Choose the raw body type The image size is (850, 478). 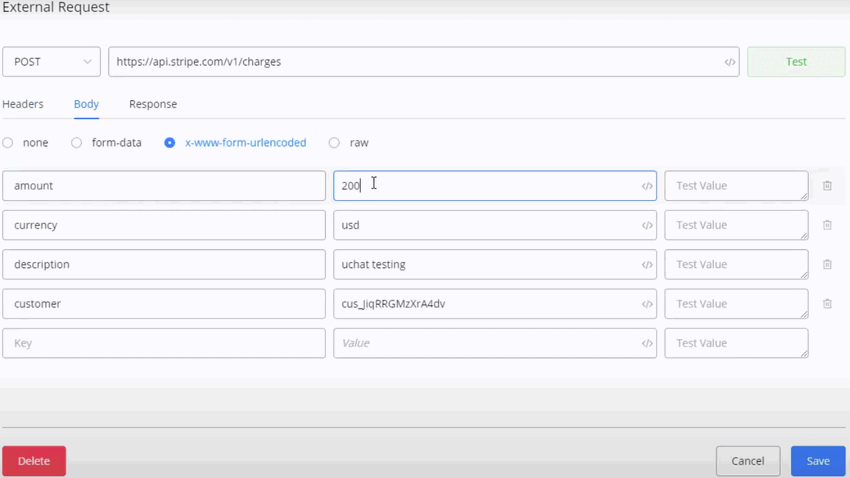pos(334,143)
